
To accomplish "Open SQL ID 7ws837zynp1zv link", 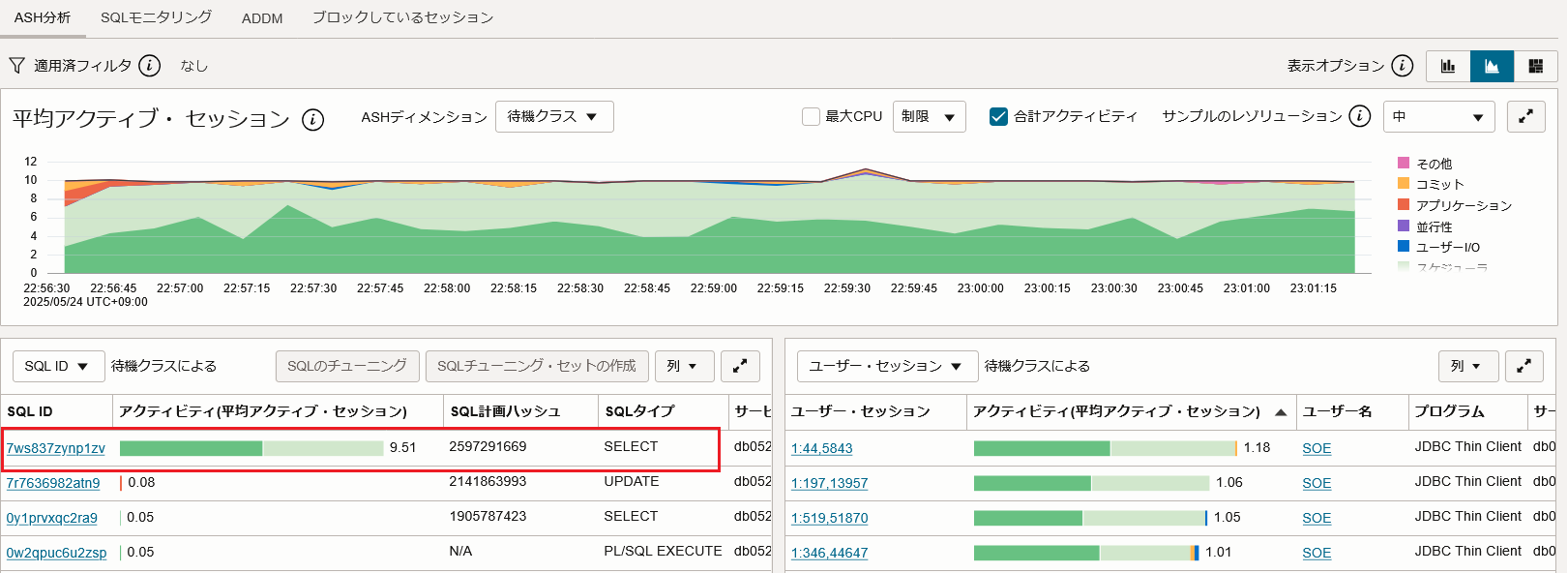I will [56, 448].
